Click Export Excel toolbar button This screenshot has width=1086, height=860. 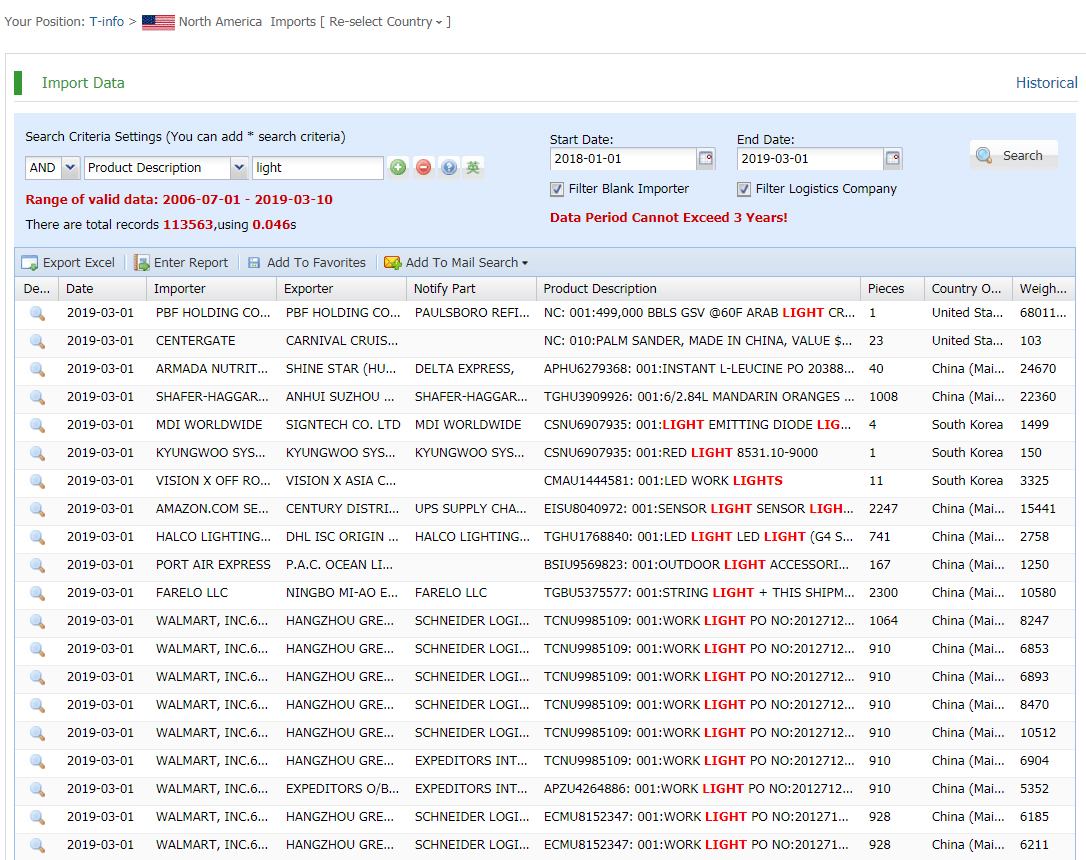click(68, 263)
